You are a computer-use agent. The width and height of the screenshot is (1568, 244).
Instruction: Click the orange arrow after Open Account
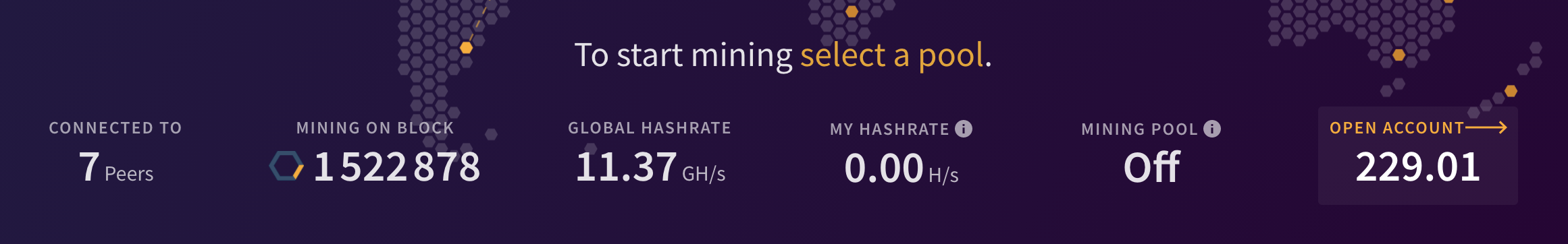pos(1486,127)
